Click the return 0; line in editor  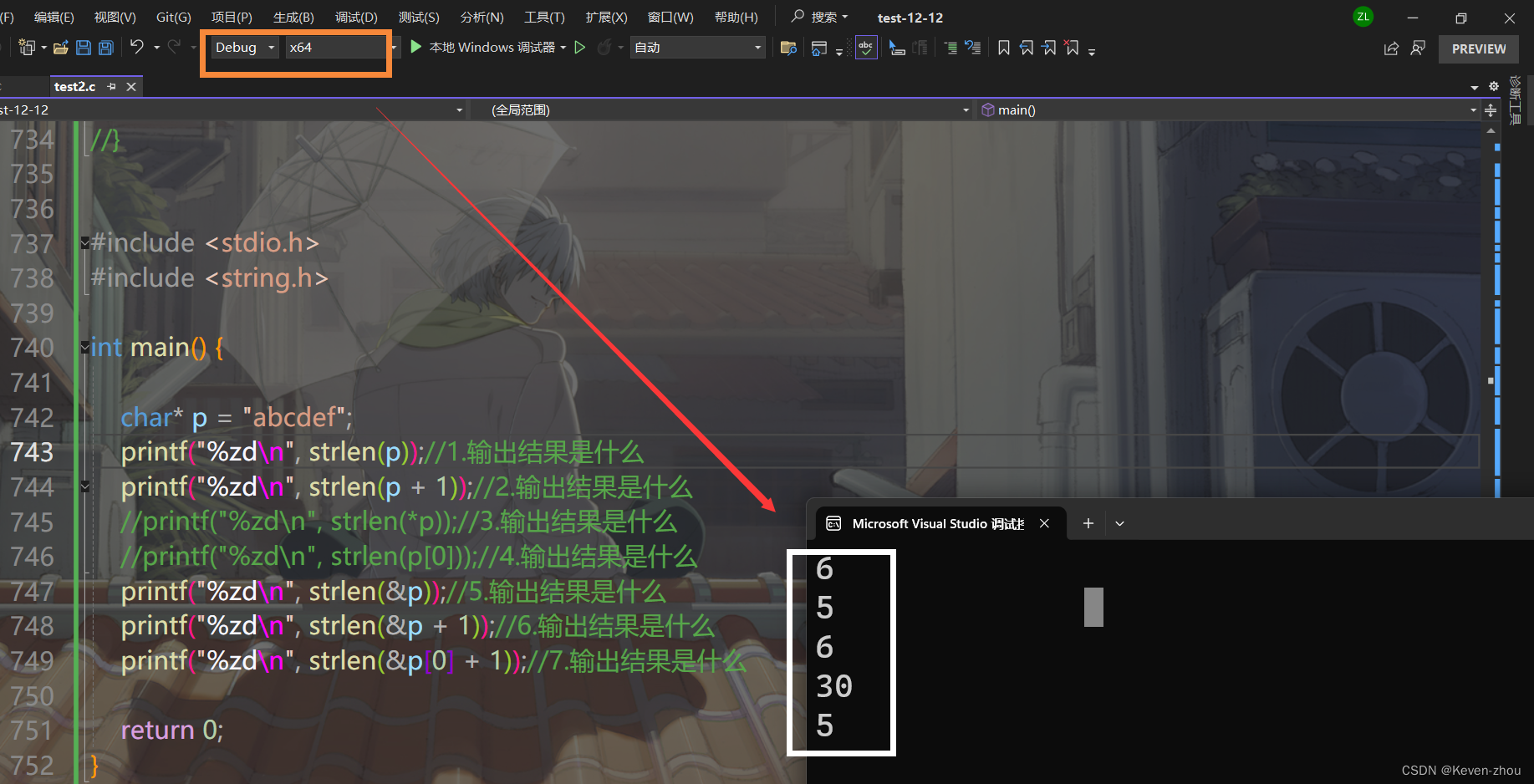(172, 731)
